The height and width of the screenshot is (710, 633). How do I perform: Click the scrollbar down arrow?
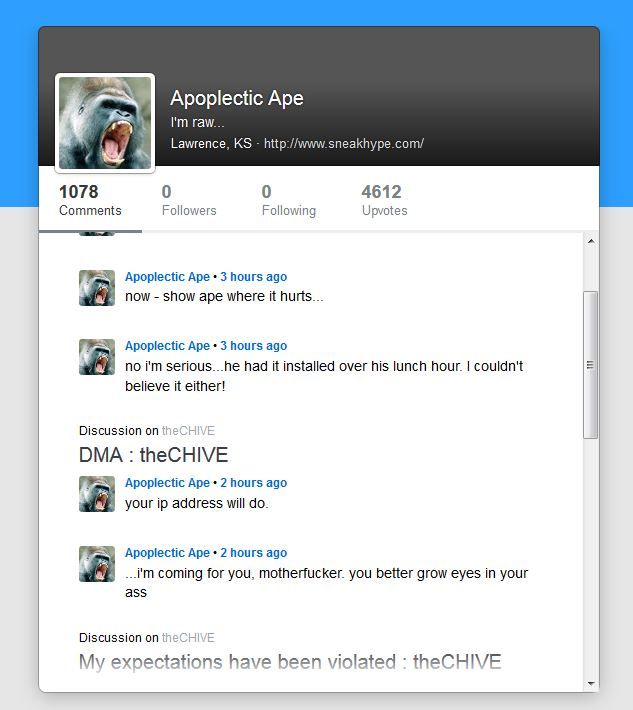(591, 683)
